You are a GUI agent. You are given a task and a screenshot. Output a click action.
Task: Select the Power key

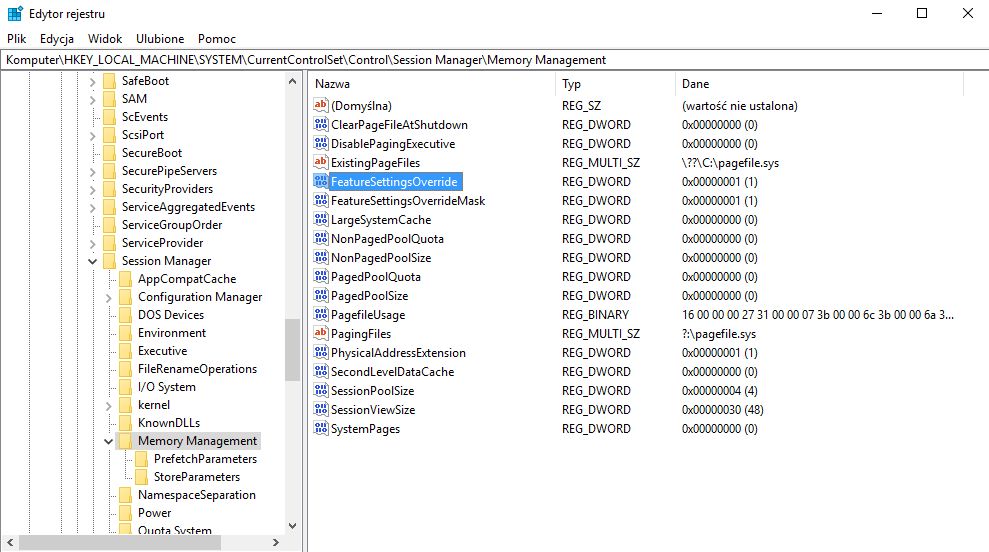155,513
